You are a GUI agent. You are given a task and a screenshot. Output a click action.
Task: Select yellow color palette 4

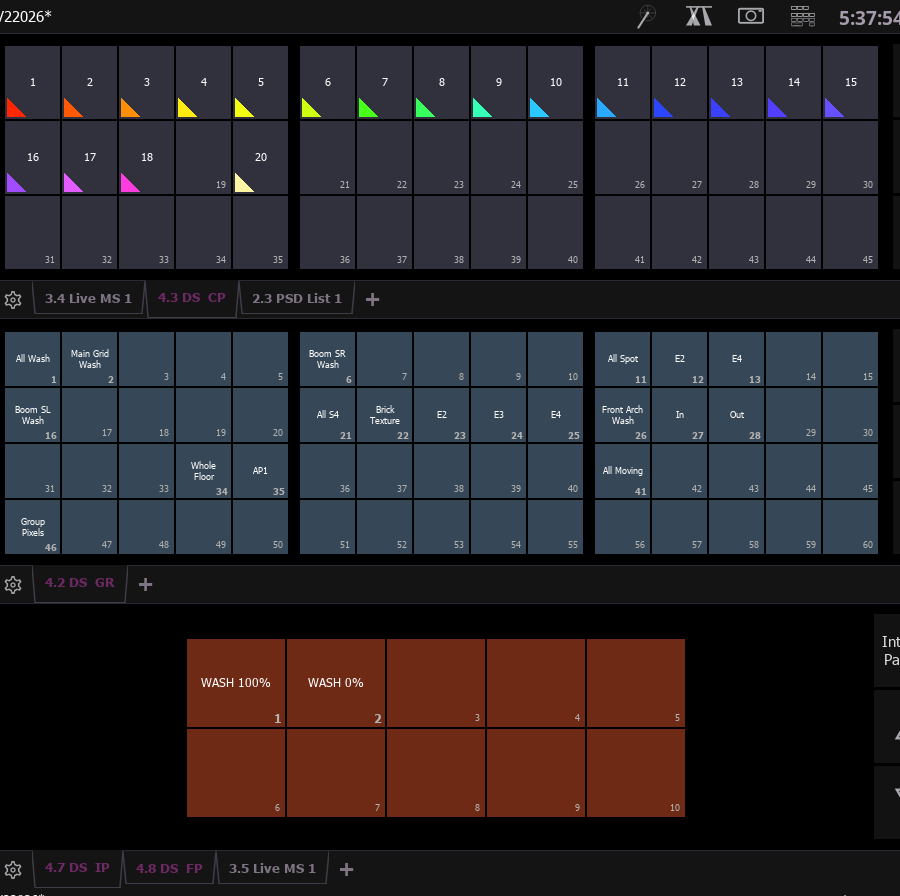pyautogui.click(x=203, y=83)
